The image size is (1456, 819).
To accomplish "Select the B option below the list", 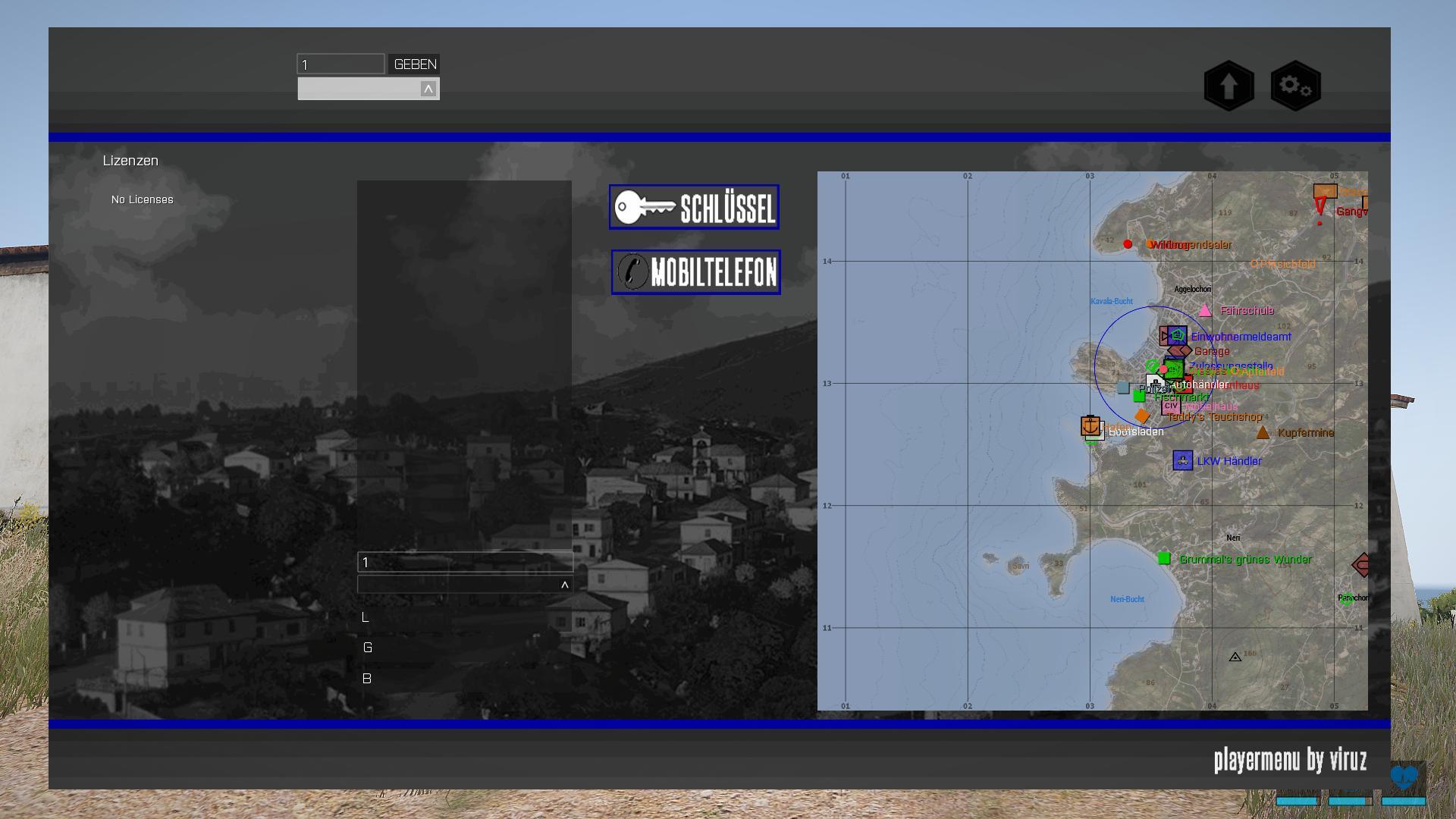I will point(367,679).
